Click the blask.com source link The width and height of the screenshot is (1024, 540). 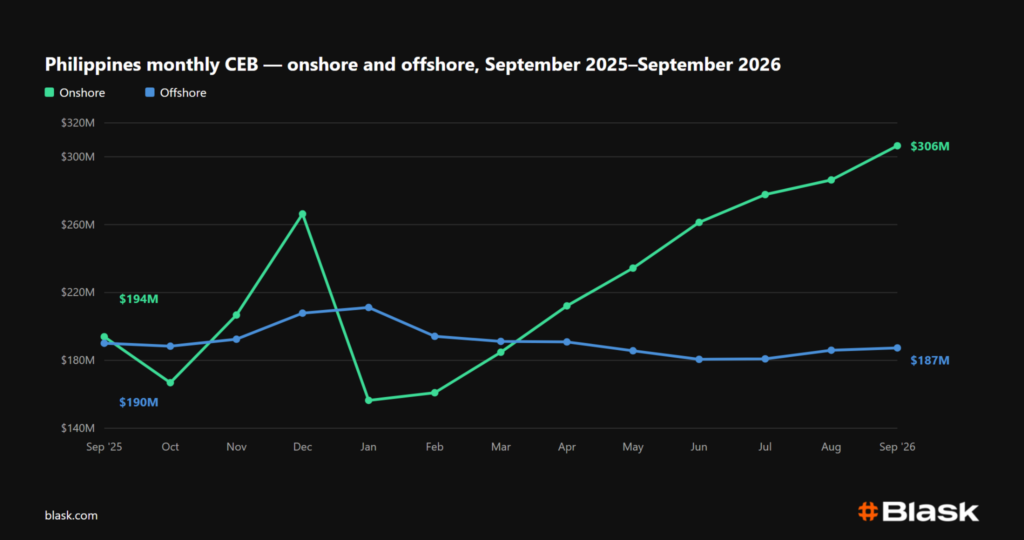tap(71, 515)
